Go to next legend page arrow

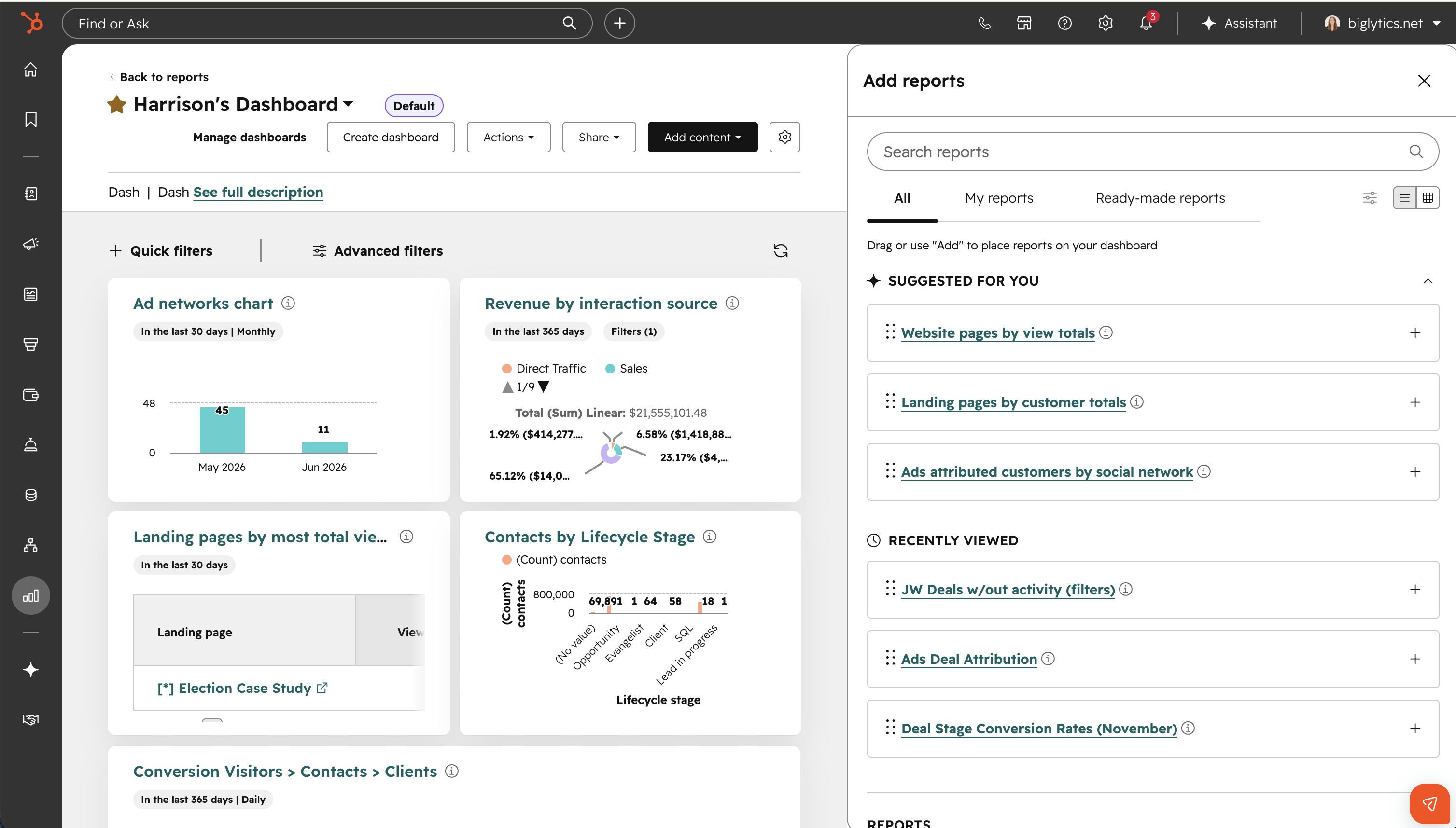[544, 386]
